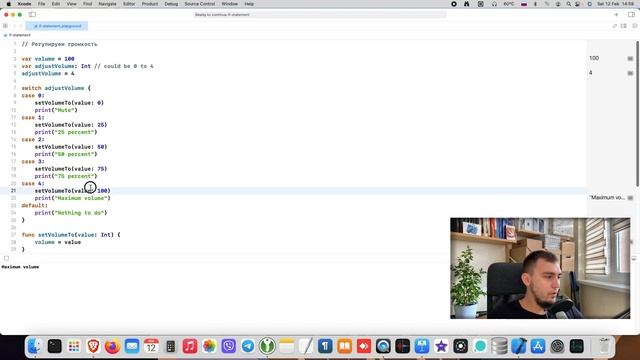Viewport: 640px width, 360px height.
Task: Click the date and time in menu bar
Action: coord(616,4)
